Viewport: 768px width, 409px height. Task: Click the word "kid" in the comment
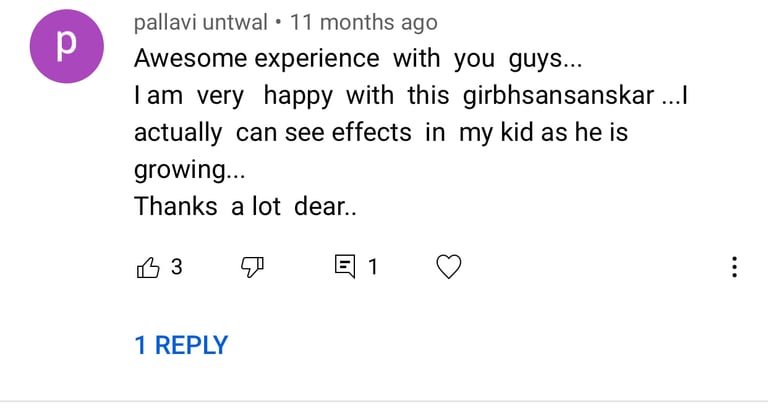click(x=515, y=133)
